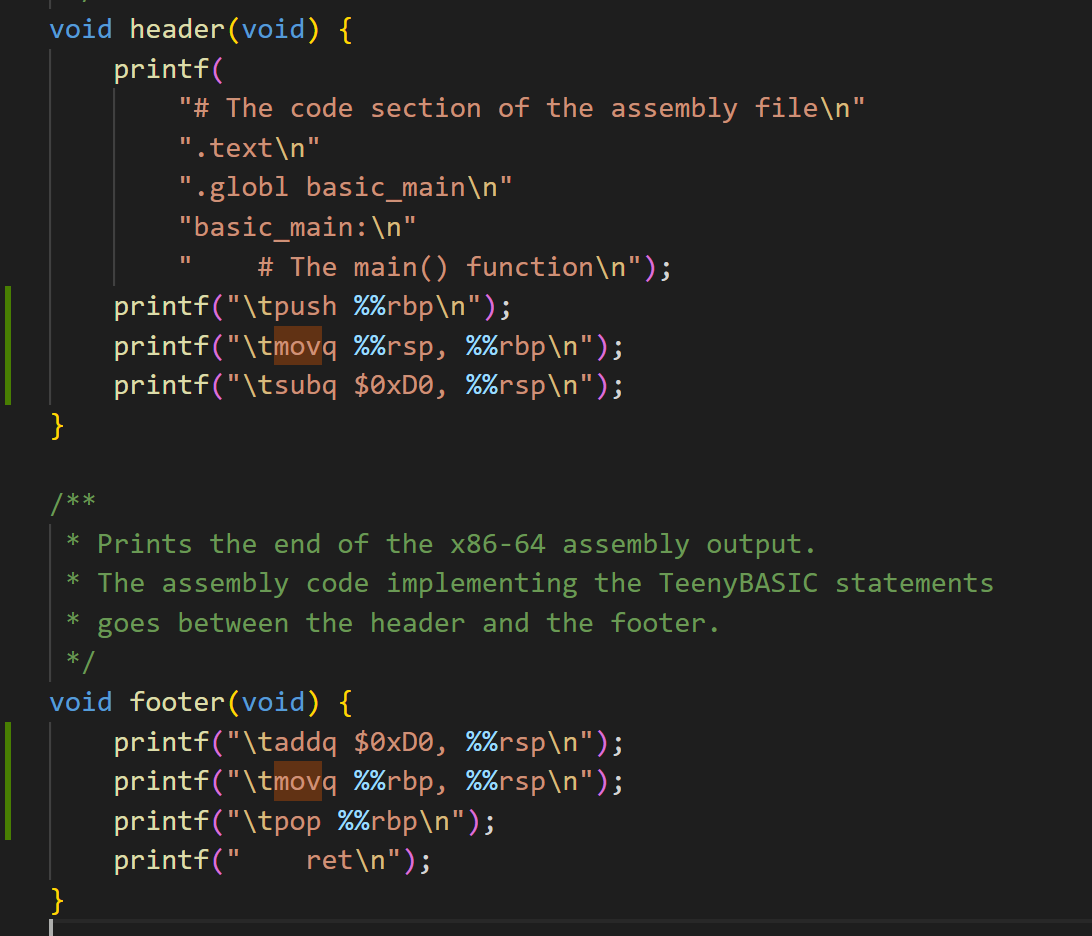Click the "Prints the end of" comment line

click(x=455, y=544)
